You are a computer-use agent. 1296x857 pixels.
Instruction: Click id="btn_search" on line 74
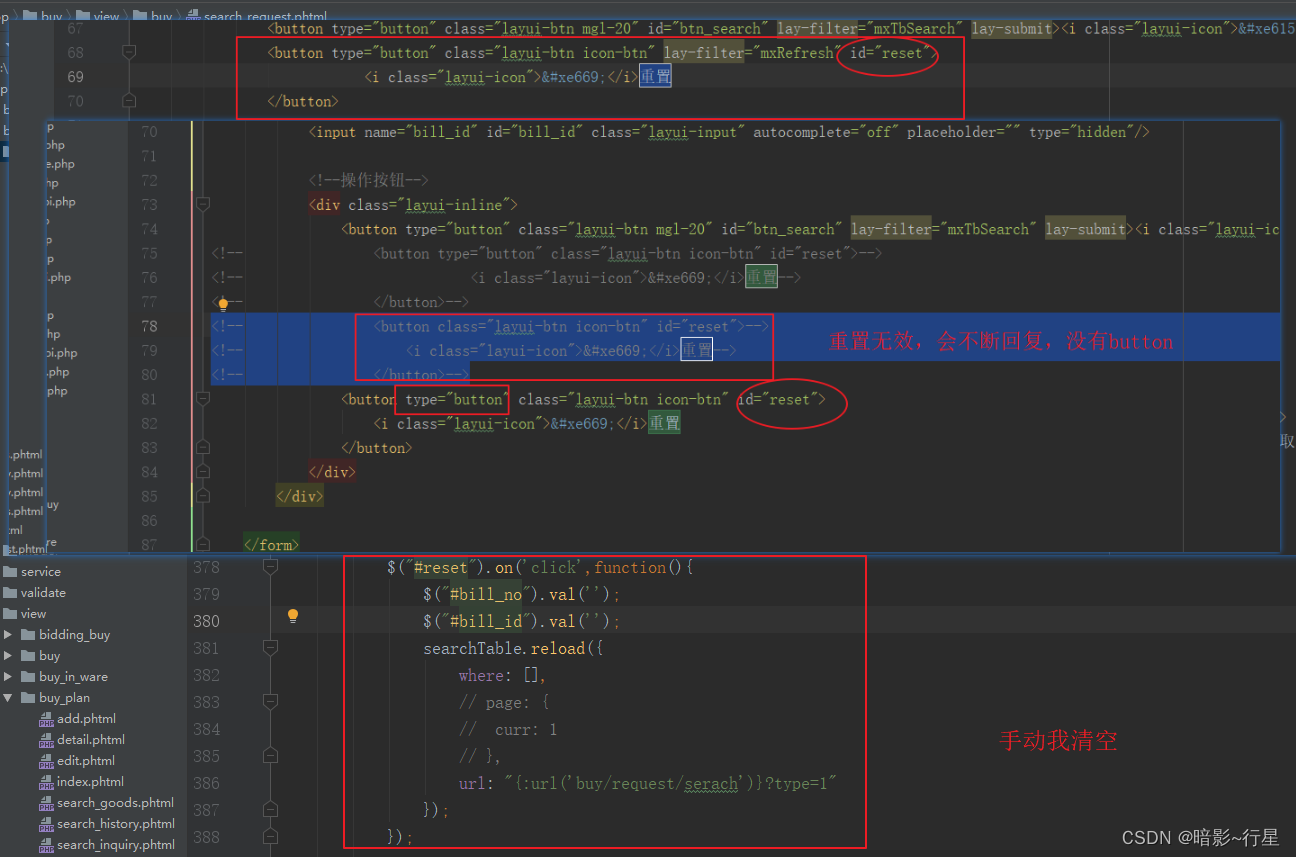(x=783, y=229)
